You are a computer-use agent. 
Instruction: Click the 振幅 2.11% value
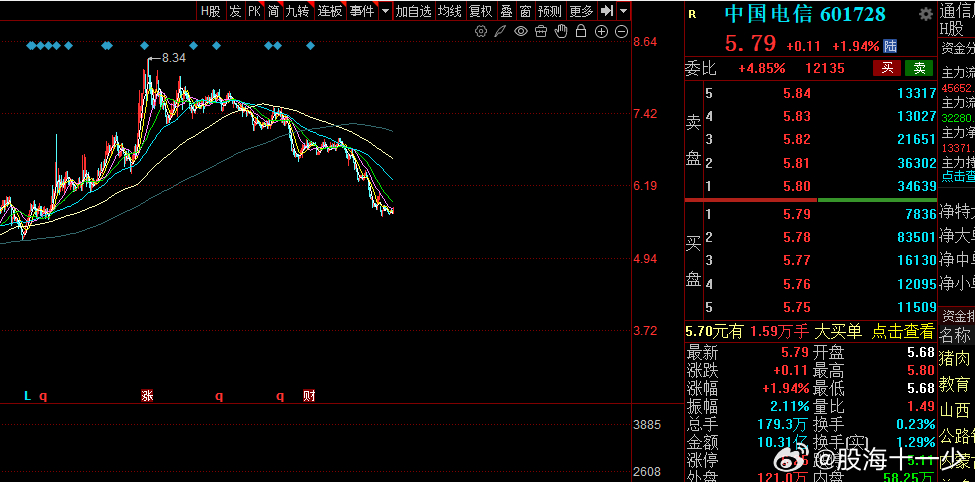click(x=790, y=407)
